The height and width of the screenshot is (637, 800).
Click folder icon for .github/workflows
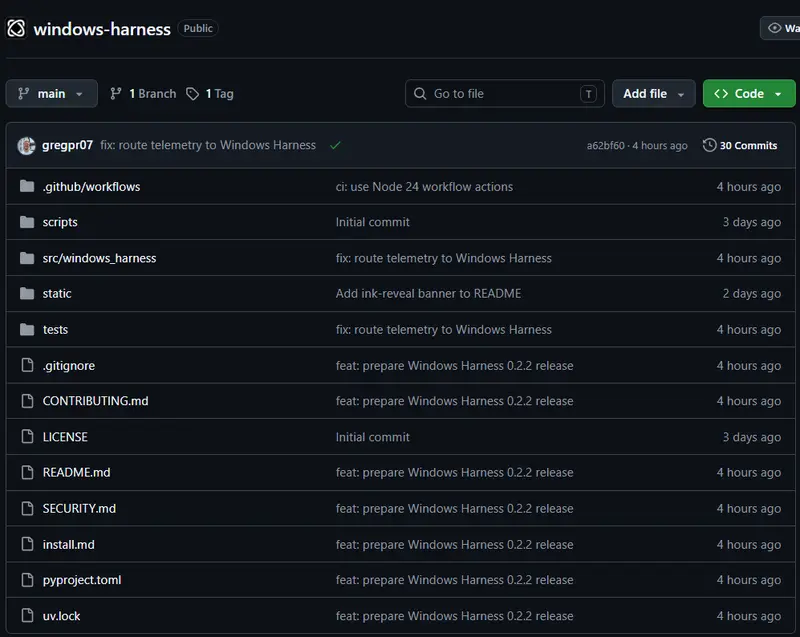coord(27,186)
